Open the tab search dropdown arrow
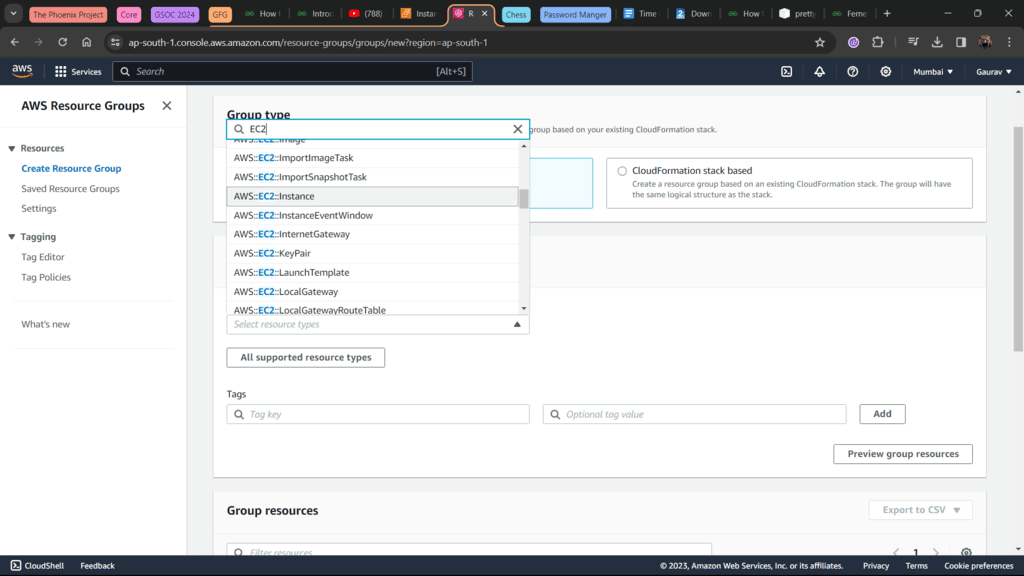This screenshot has height=576, width=1024. click(x=13, y=14)
